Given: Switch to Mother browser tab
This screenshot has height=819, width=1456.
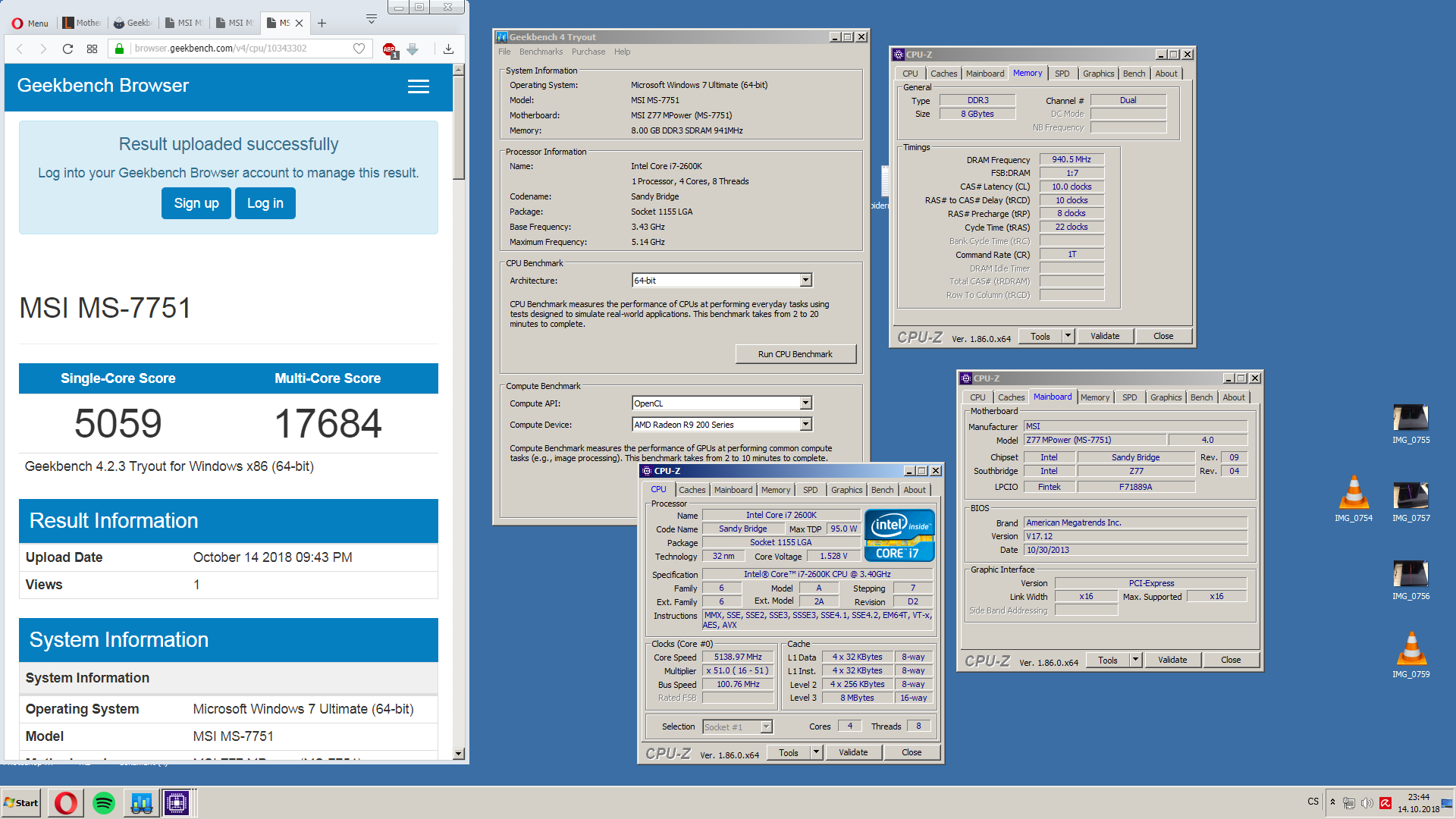Looking at the screenshot, I should (81, 24).
